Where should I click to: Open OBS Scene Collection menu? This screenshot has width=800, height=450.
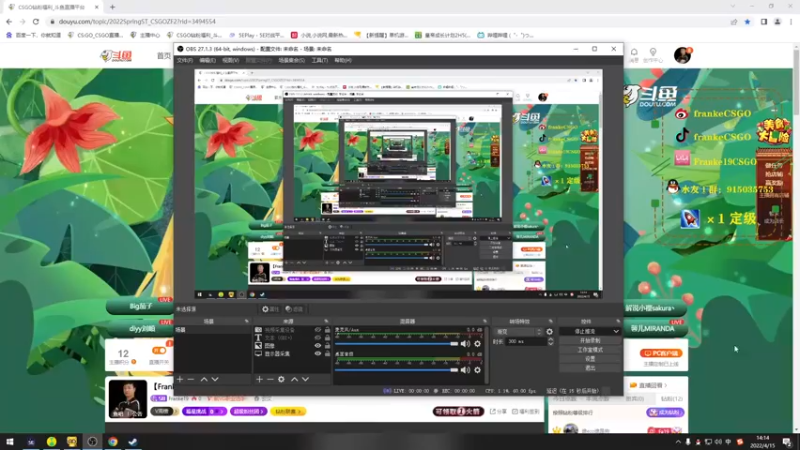tap(292, 60)
